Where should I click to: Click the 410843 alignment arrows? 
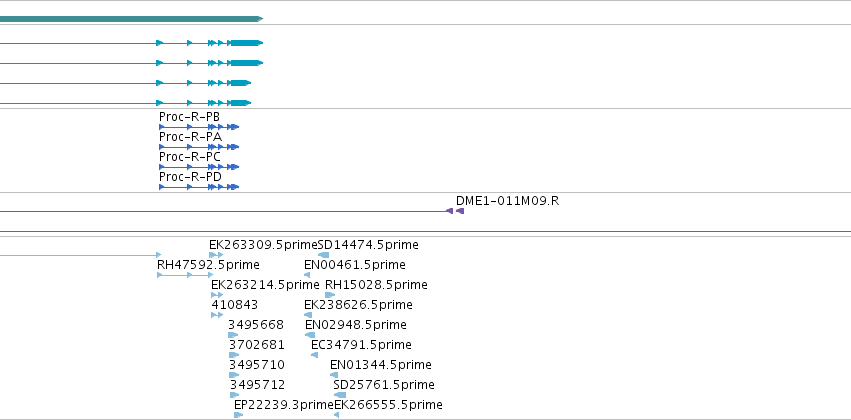(x=217, y=315)
